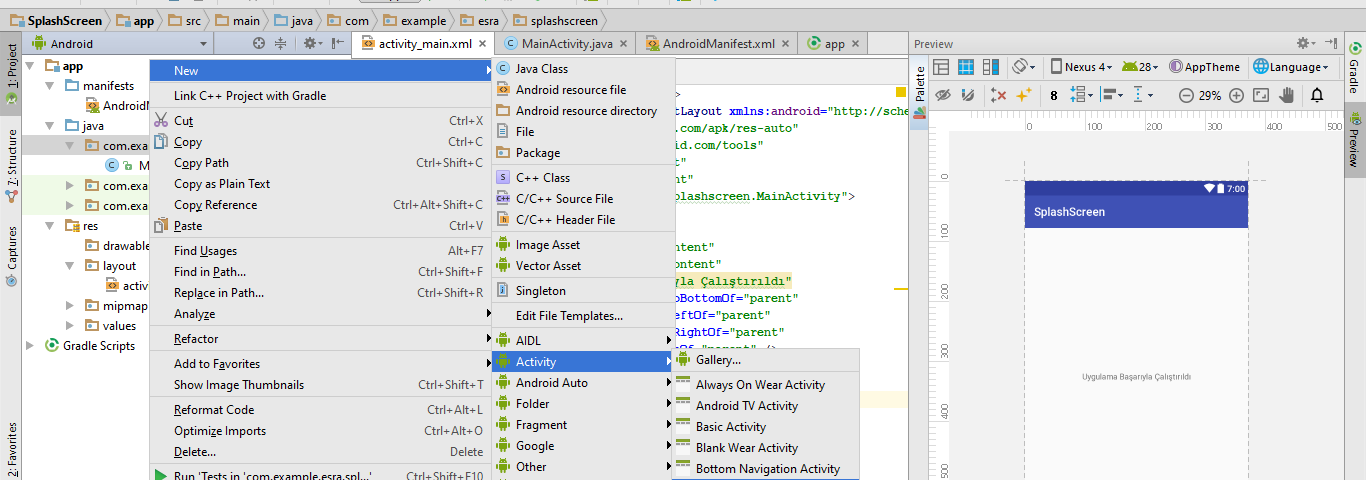Open the Nexus 4 device dropdown
This screenshot has height=480, width=1366.
point(1082,67)
